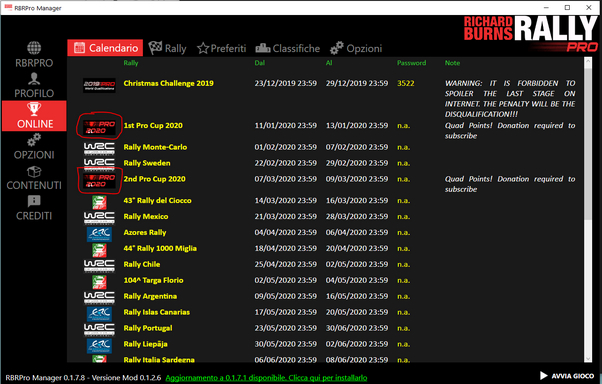Launch the game with AVVIA GIOCO

567,376
